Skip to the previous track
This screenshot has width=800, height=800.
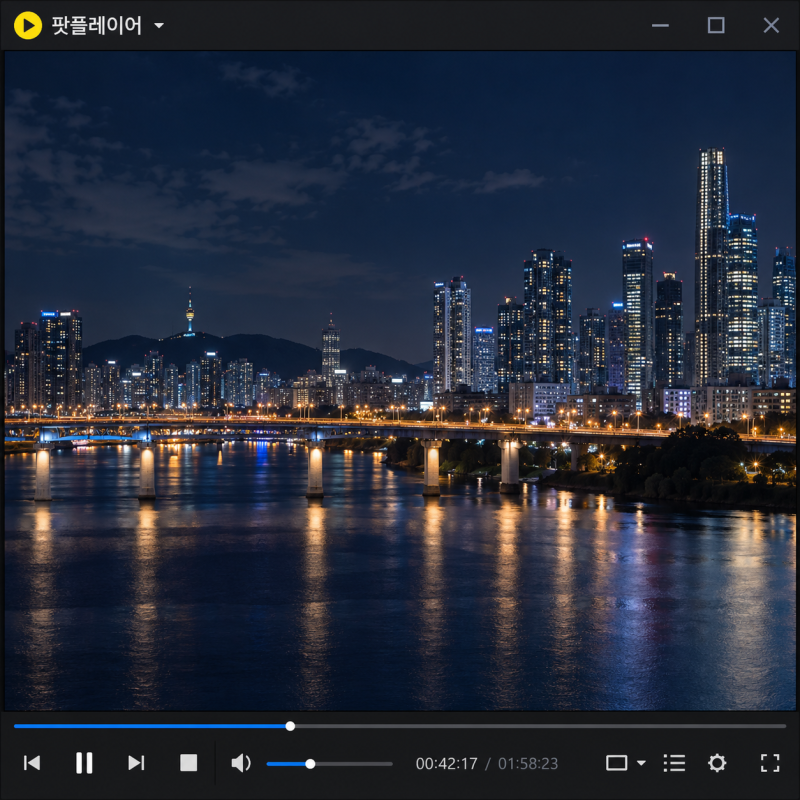32,763
